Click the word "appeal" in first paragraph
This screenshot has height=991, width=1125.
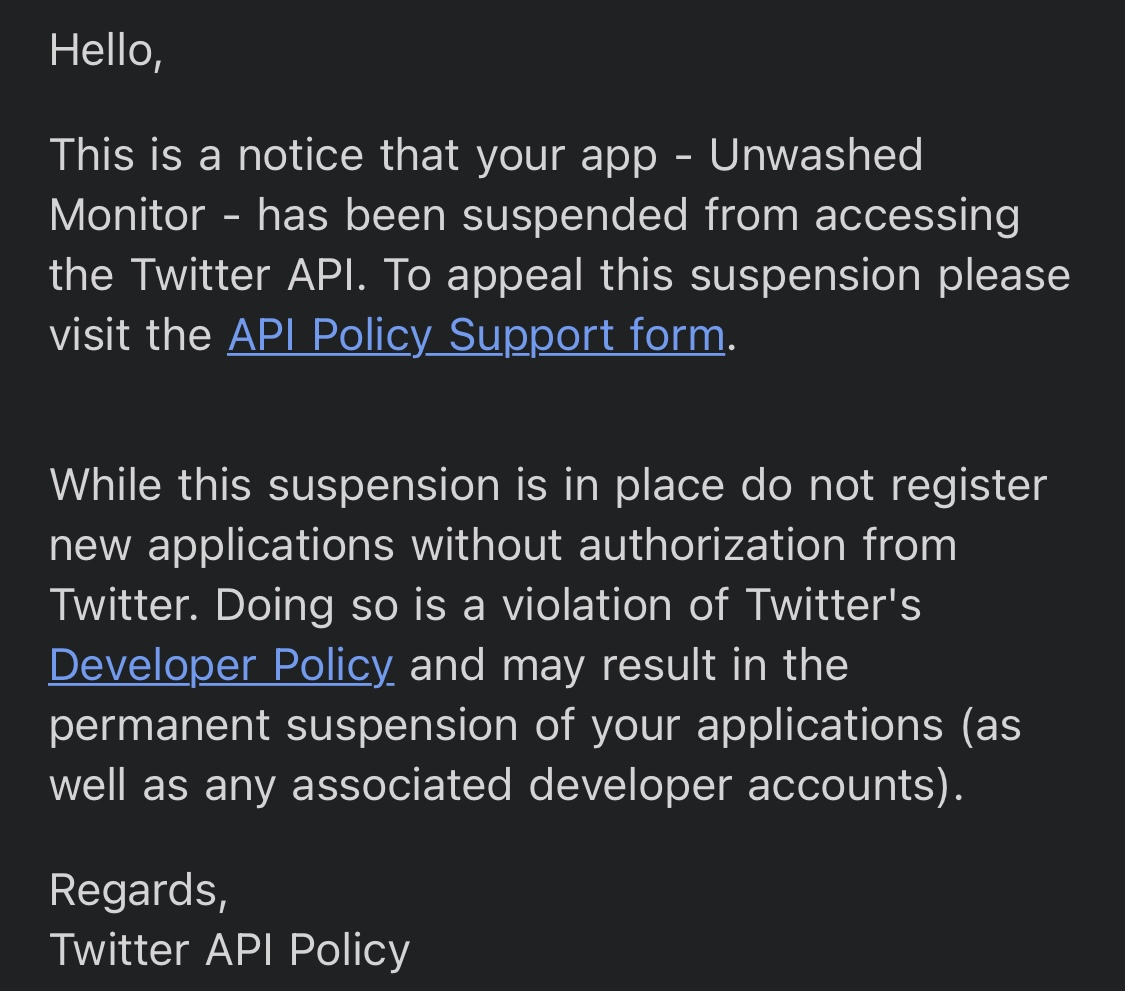(x=514, y=276)
